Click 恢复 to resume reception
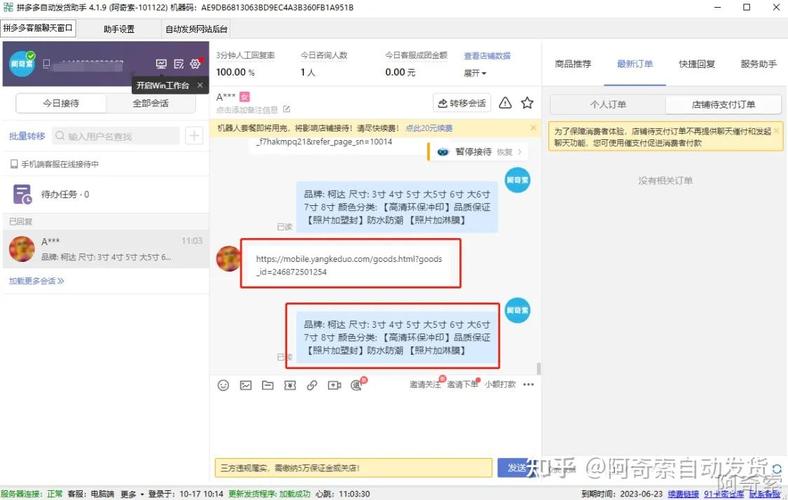This screenshot has height=500, width=788. [x=504, y=152]
